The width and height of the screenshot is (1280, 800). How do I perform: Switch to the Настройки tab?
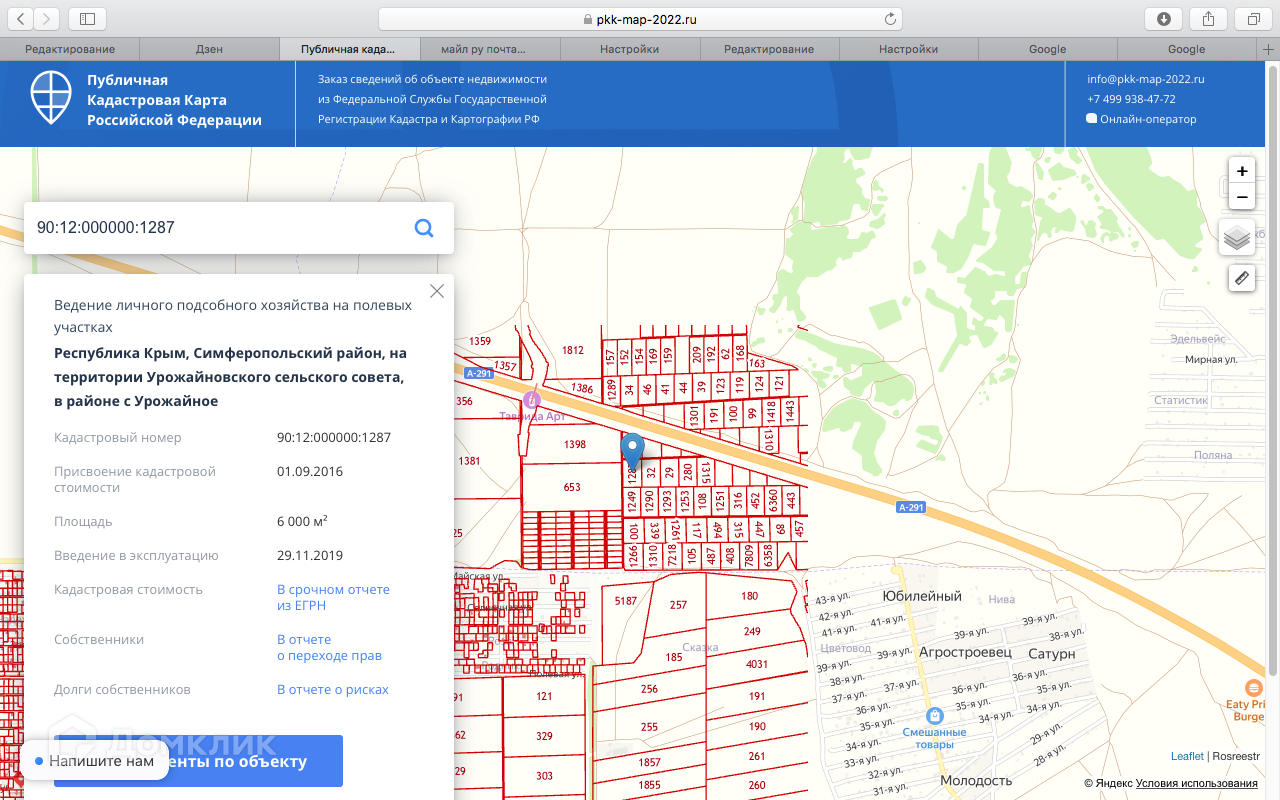click(629, 49)
